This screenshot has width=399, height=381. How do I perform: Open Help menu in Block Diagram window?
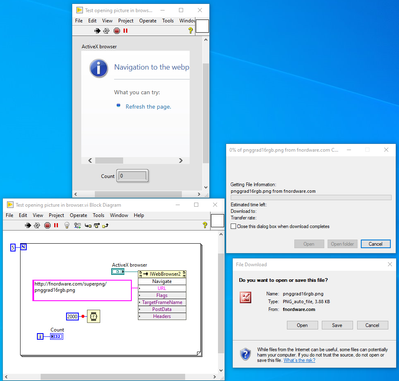pos(139,215)
